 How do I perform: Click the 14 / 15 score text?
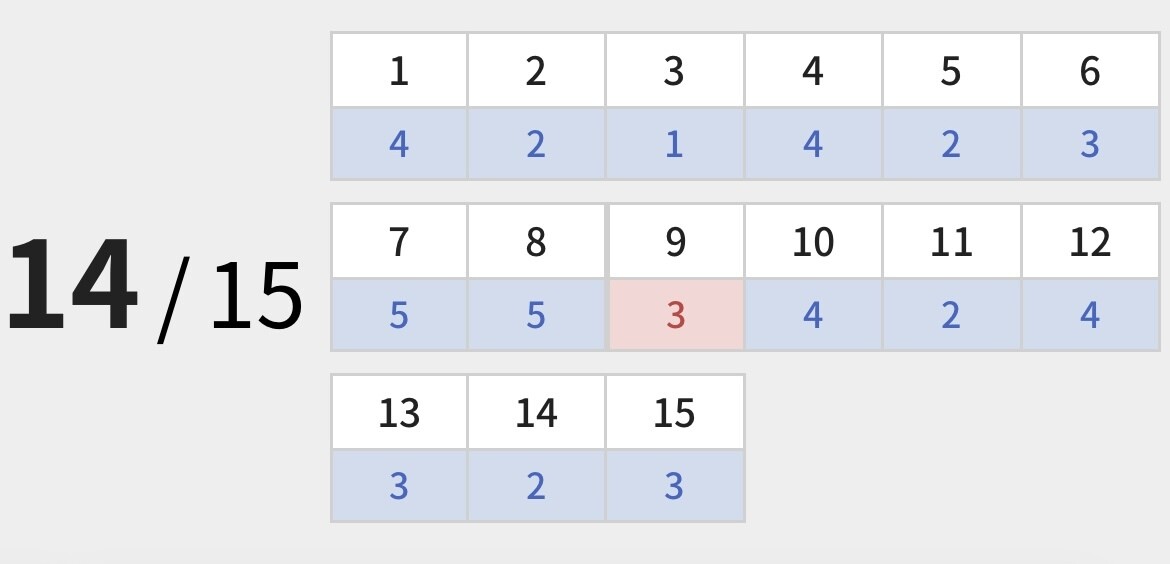tap(155, 287)
